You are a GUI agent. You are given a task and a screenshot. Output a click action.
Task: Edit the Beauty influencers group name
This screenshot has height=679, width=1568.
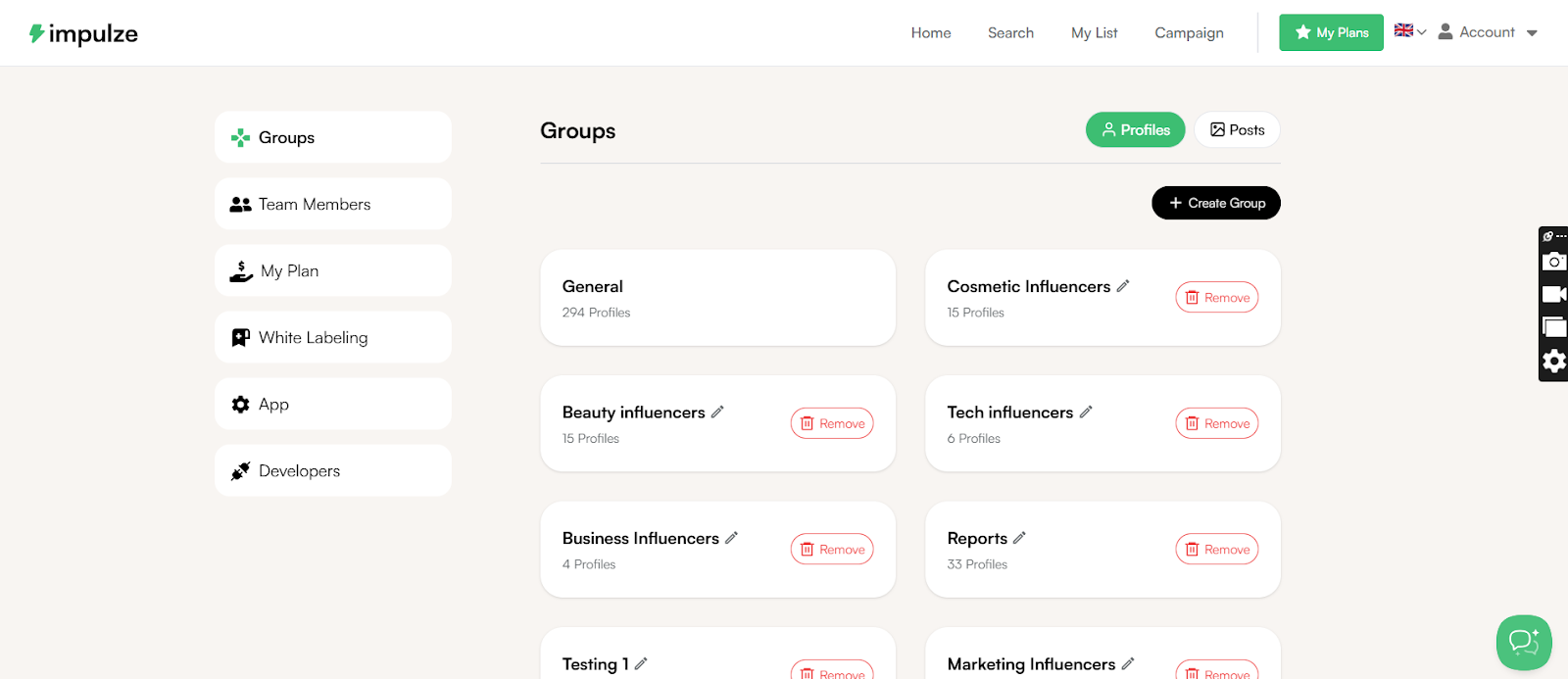[717, 412]
